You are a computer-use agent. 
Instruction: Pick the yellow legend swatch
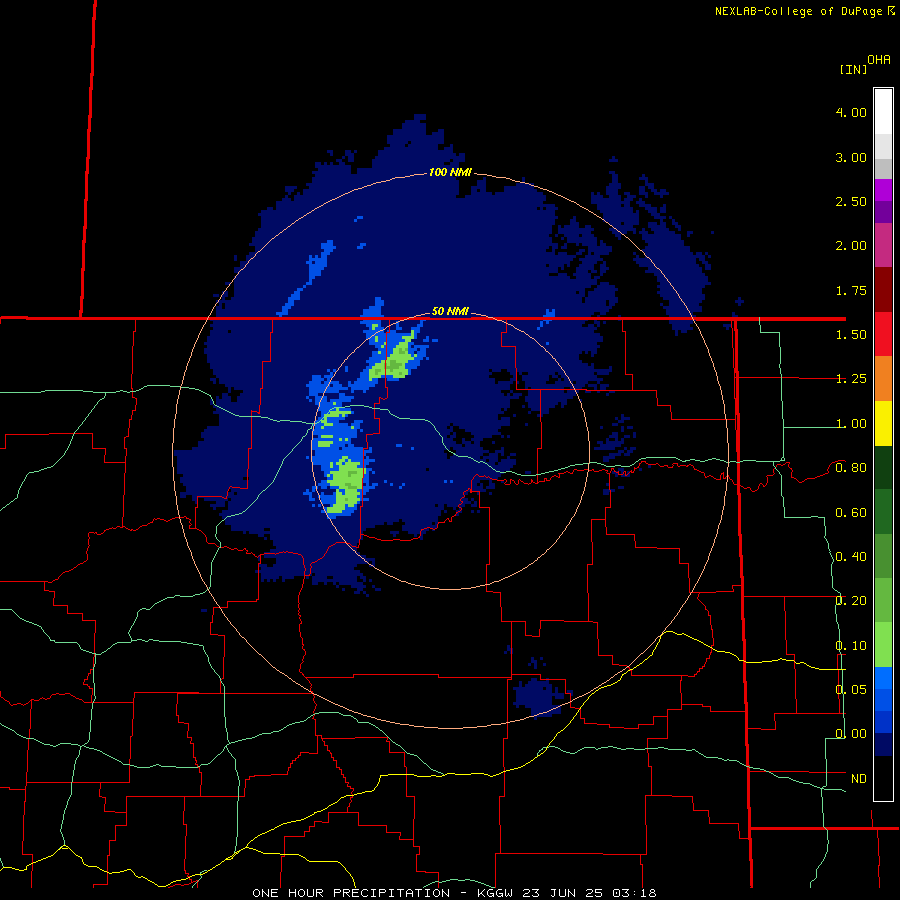pyautogui.click(x=883, y=423)
